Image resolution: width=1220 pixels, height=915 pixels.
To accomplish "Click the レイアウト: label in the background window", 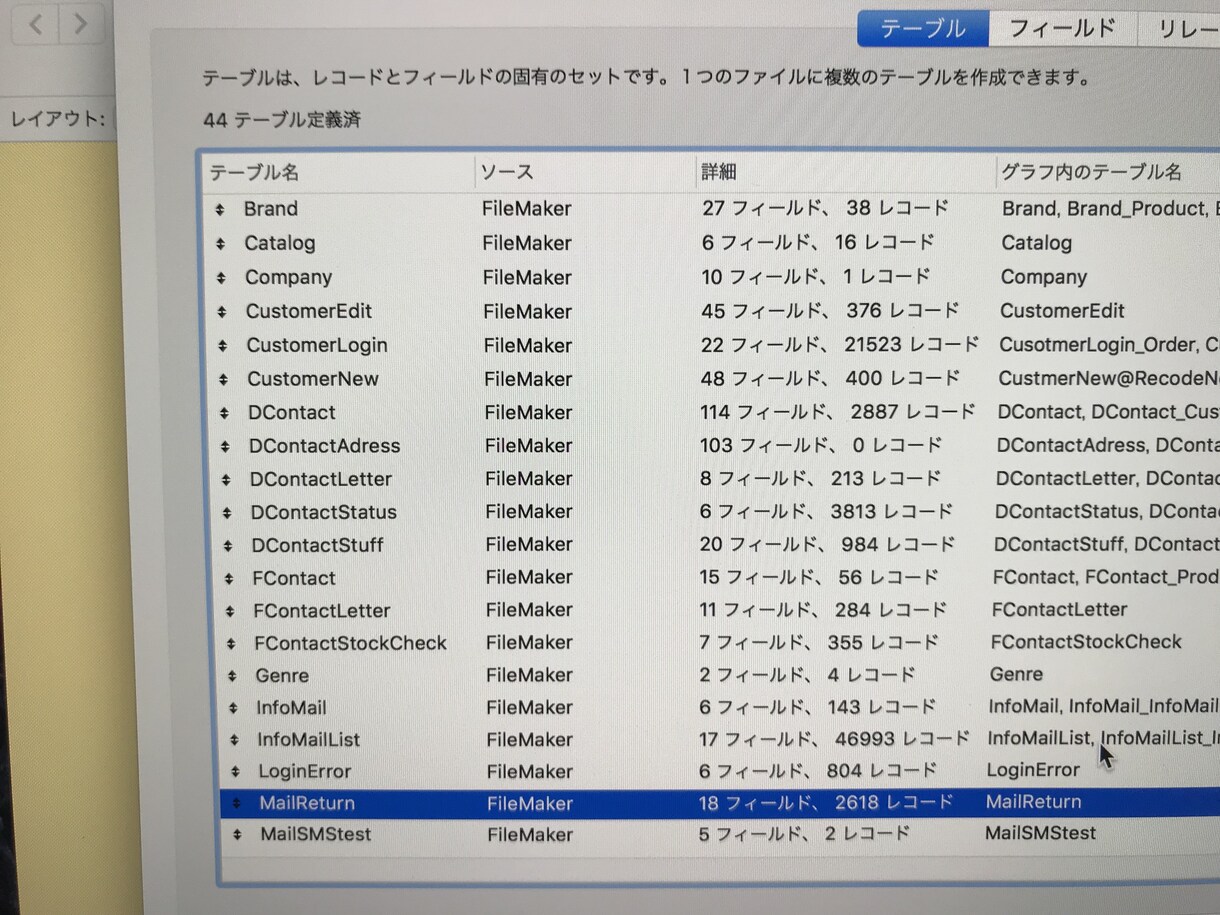I will [57, 119].
